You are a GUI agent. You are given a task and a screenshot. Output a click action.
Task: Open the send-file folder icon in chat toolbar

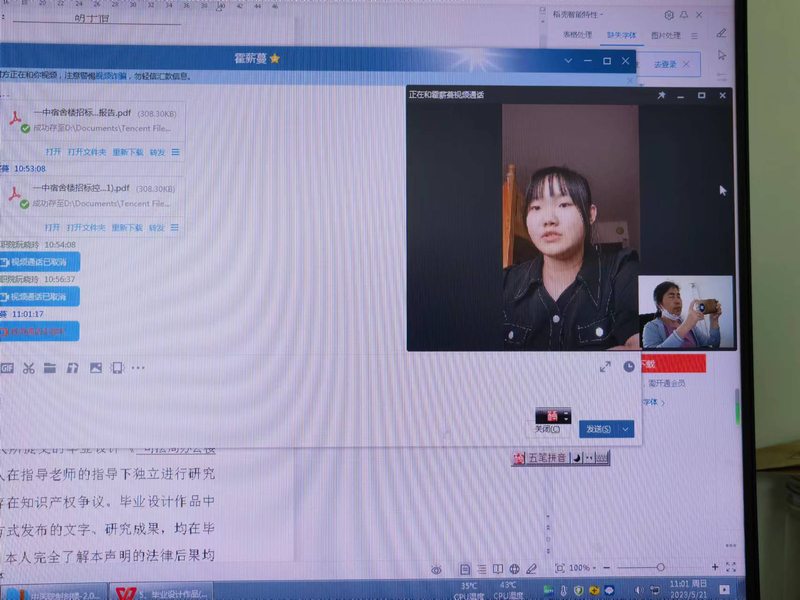tap(50, 368)
